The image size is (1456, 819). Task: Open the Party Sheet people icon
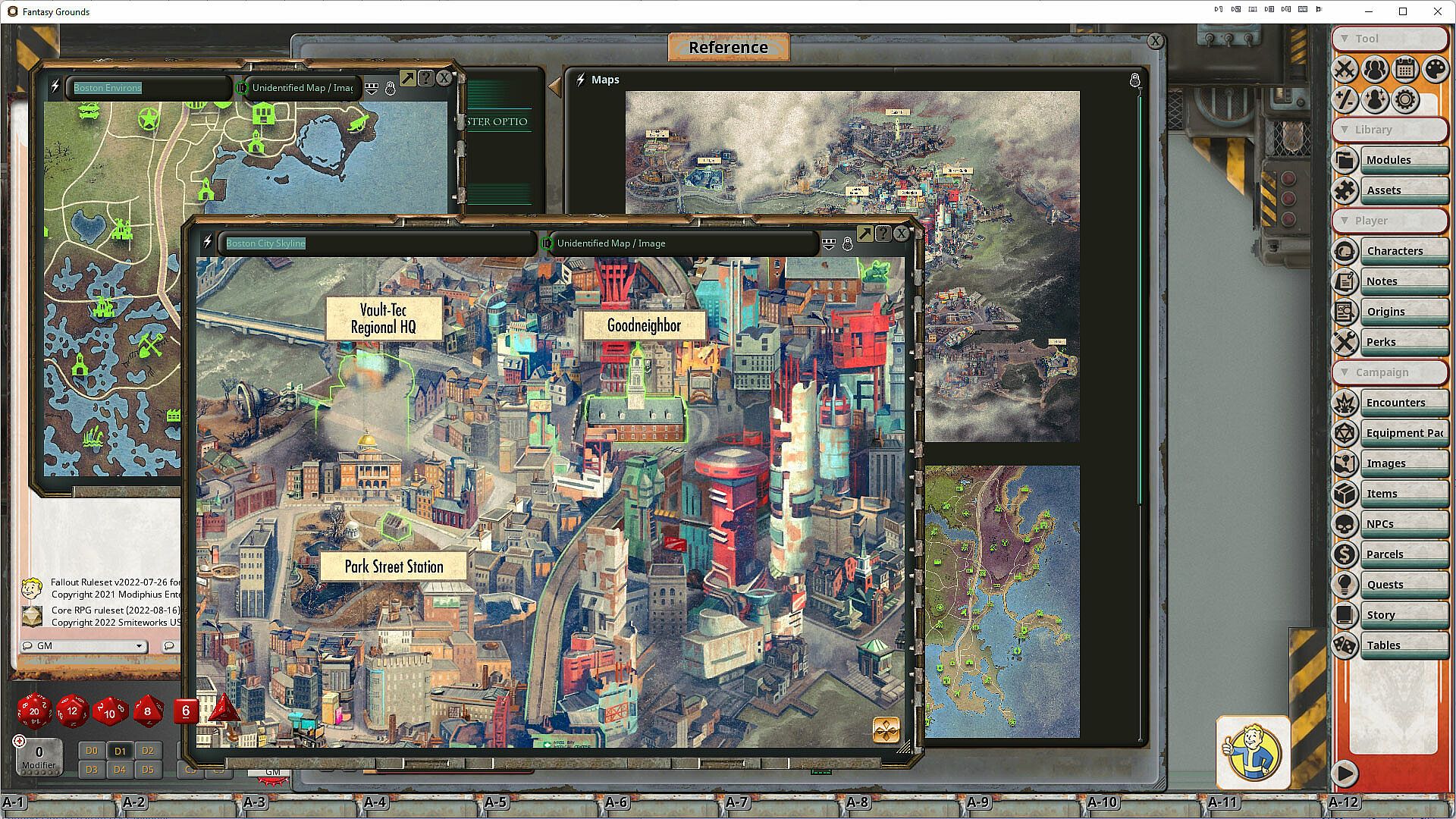[1375, 70]
